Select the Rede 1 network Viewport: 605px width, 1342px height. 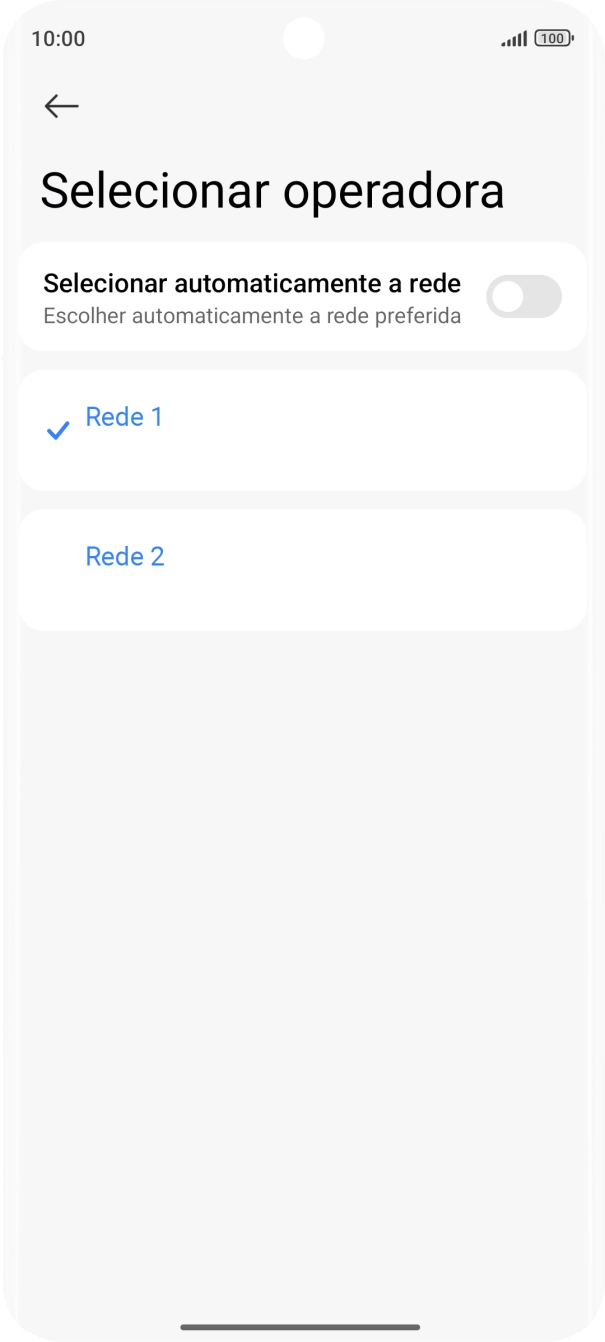(x=124, y=417)
